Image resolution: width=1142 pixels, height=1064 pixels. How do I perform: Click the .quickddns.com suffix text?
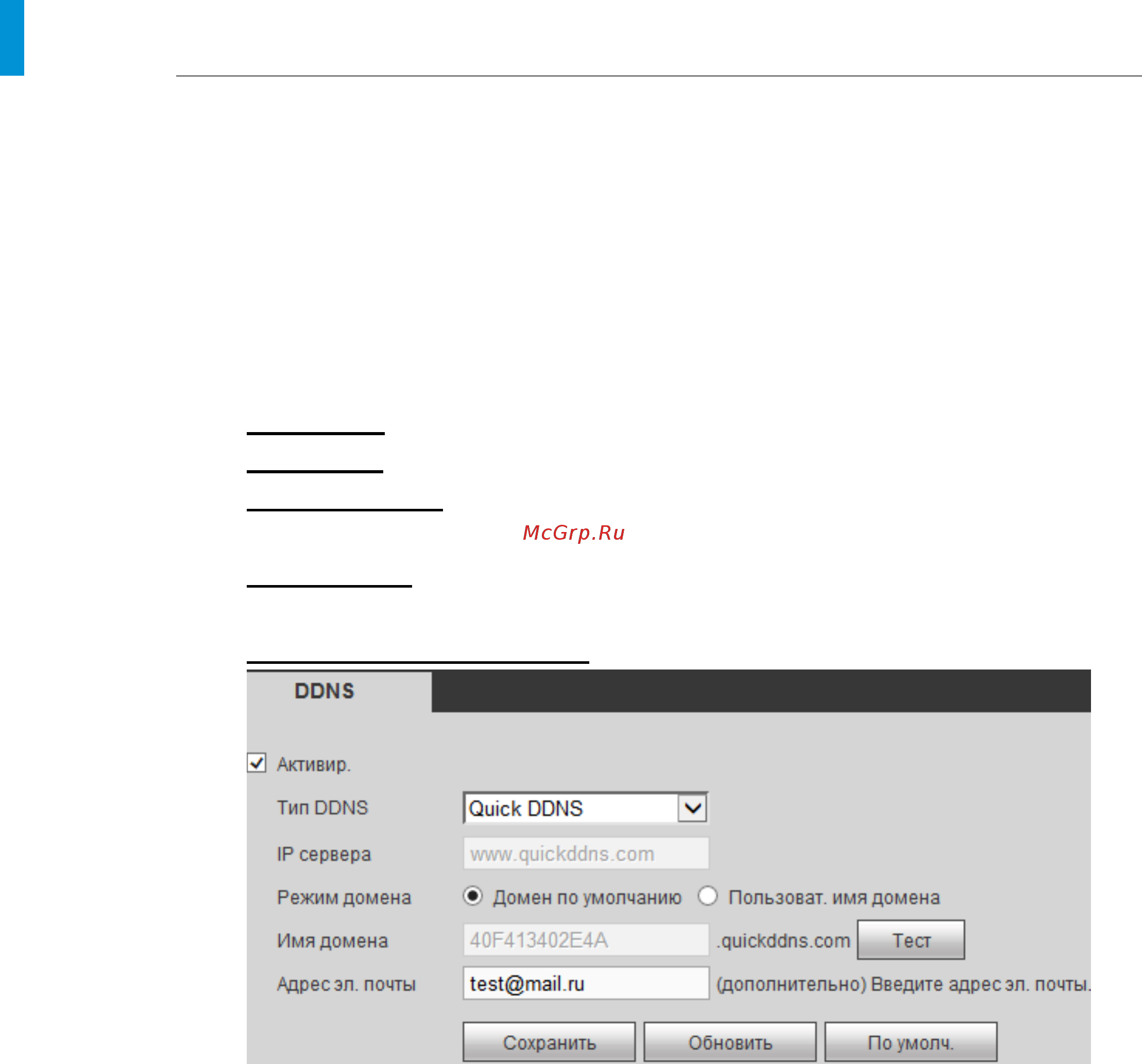pos(783,941)
